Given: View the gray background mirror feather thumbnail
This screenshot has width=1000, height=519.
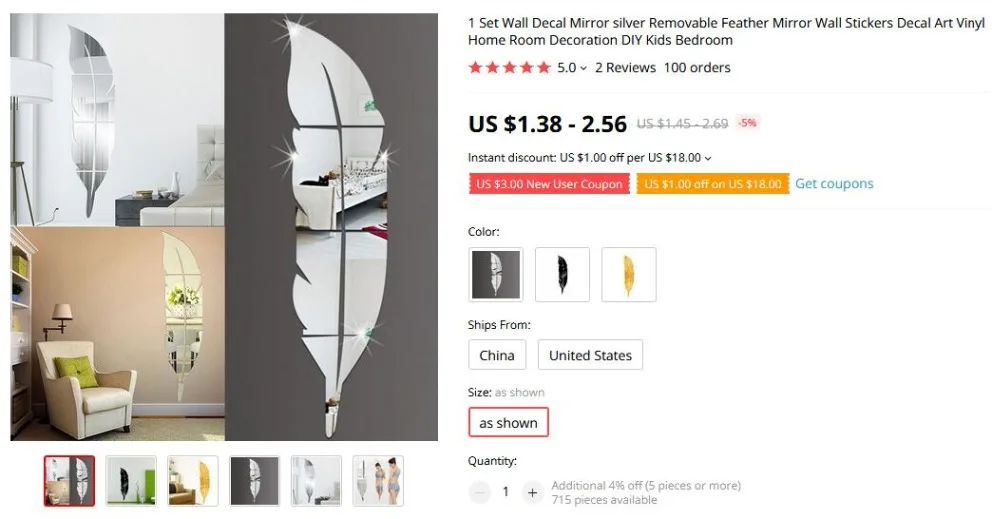Looking at the screenshot, I should [x=254, y=481].
